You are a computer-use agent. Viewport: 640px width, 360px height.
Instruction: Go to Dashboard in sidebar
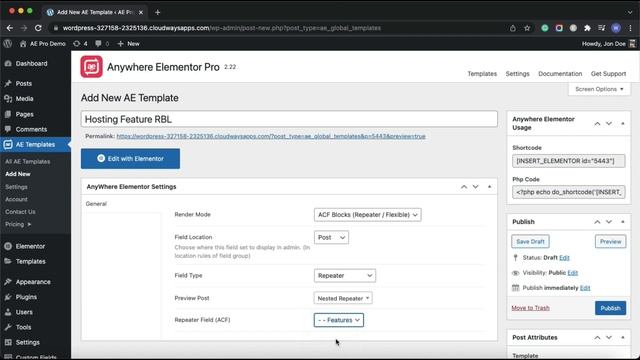coord(31,64)
